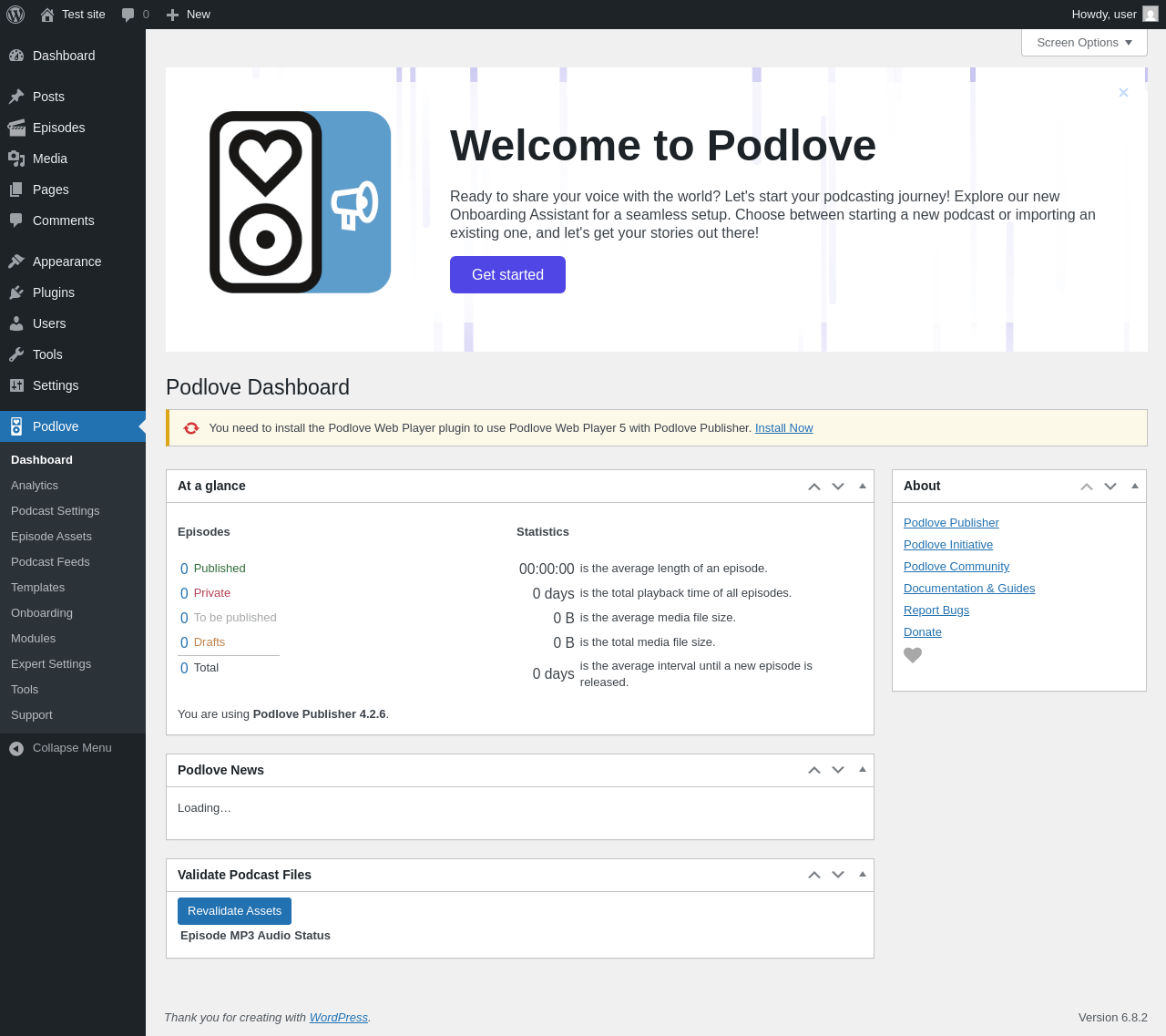Image resolution: width=1166 pixels, height=1036 pixels.
Task: Open the Test site home icon
Action: click(47, 15)
